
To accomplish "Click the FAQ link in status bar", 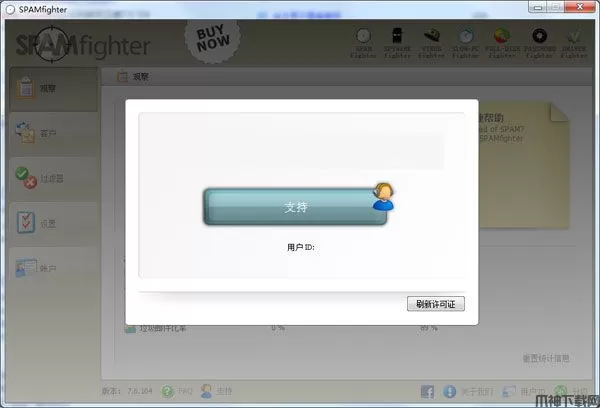I will [185, 391].
